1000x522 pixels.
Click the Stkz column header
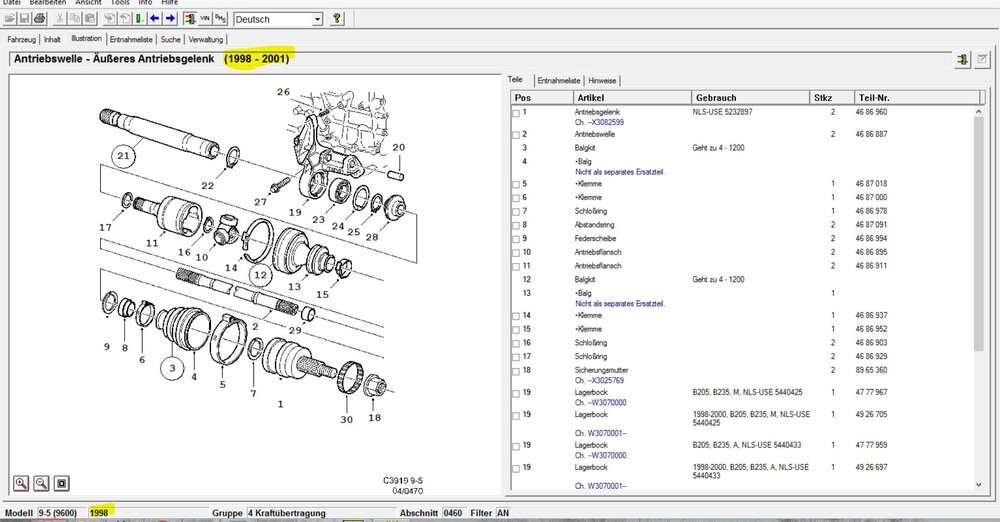832,98
